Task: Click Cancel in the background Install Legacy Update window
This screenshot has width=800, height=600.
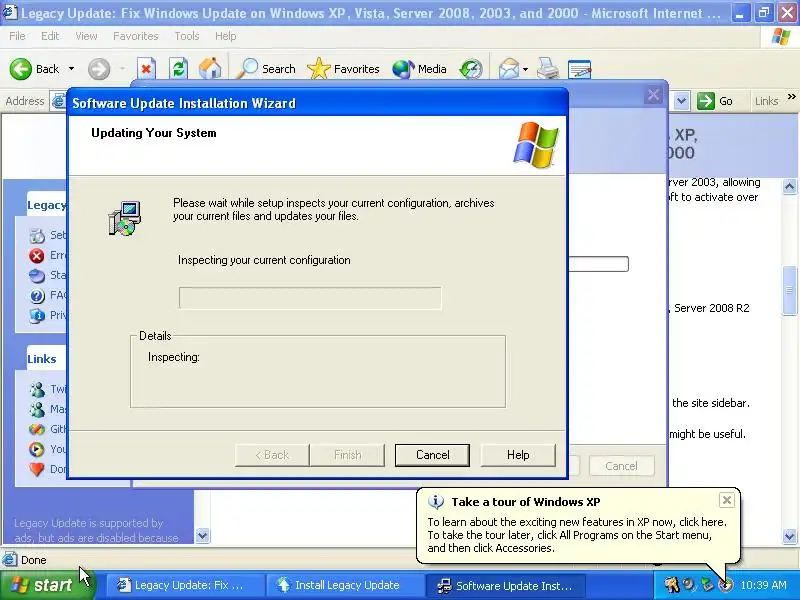Action: click(621, 466)
